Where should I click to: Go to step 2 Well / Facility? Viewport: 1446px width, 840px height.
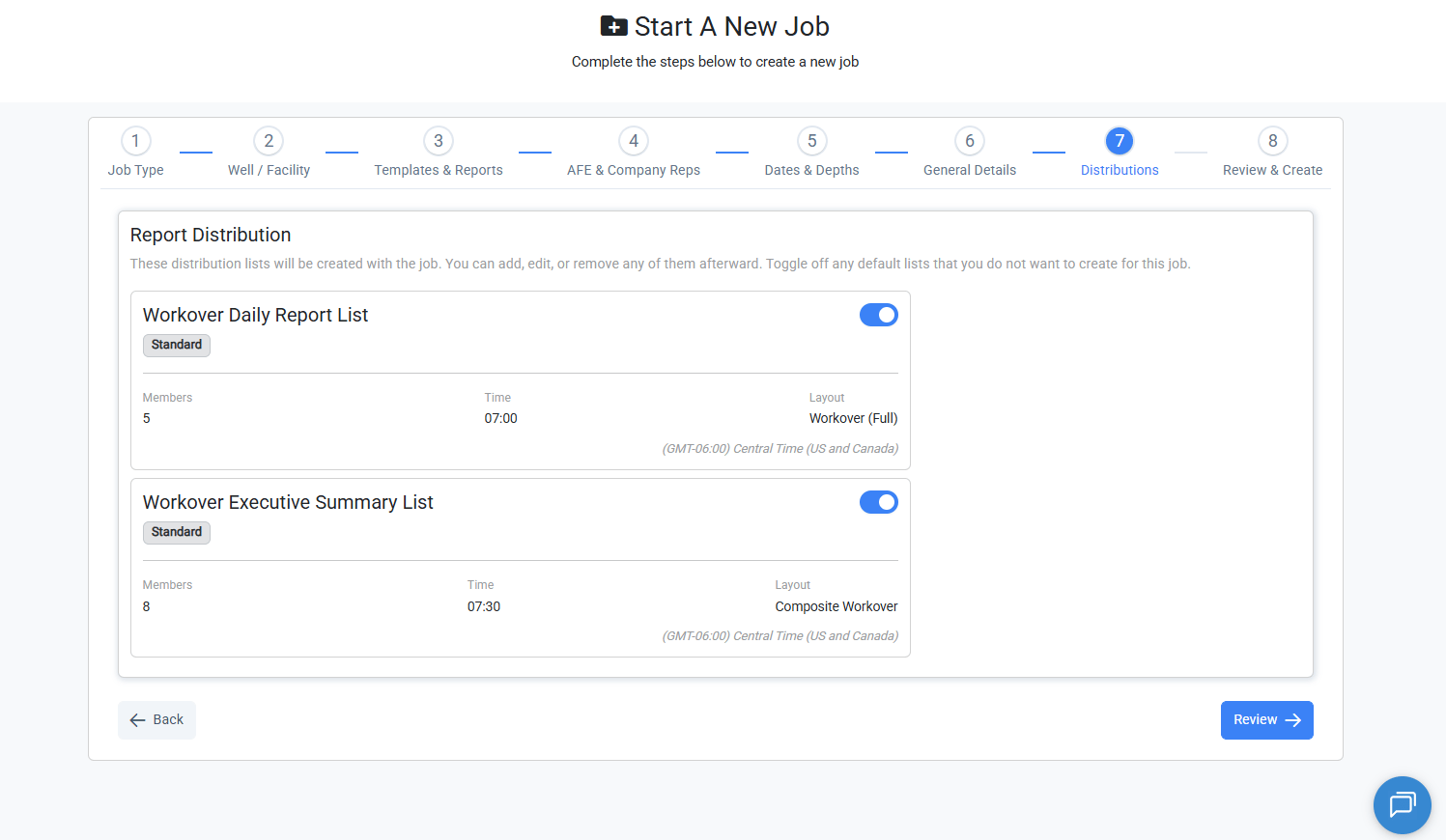tap(269, 153)
